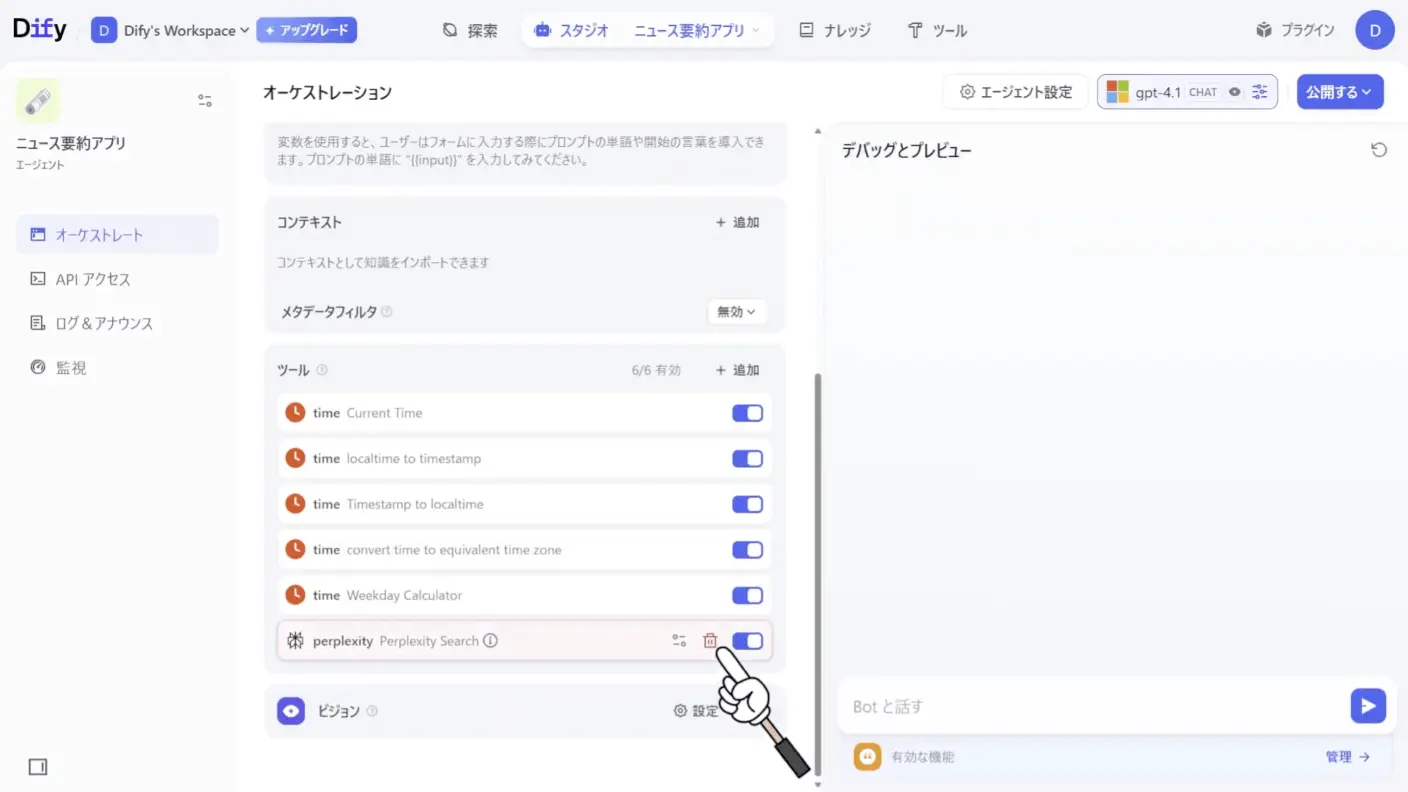Viewport: 1408px width, 792px height.
Task: Click the Bot と話す input field
Action: pos(1000,706)
